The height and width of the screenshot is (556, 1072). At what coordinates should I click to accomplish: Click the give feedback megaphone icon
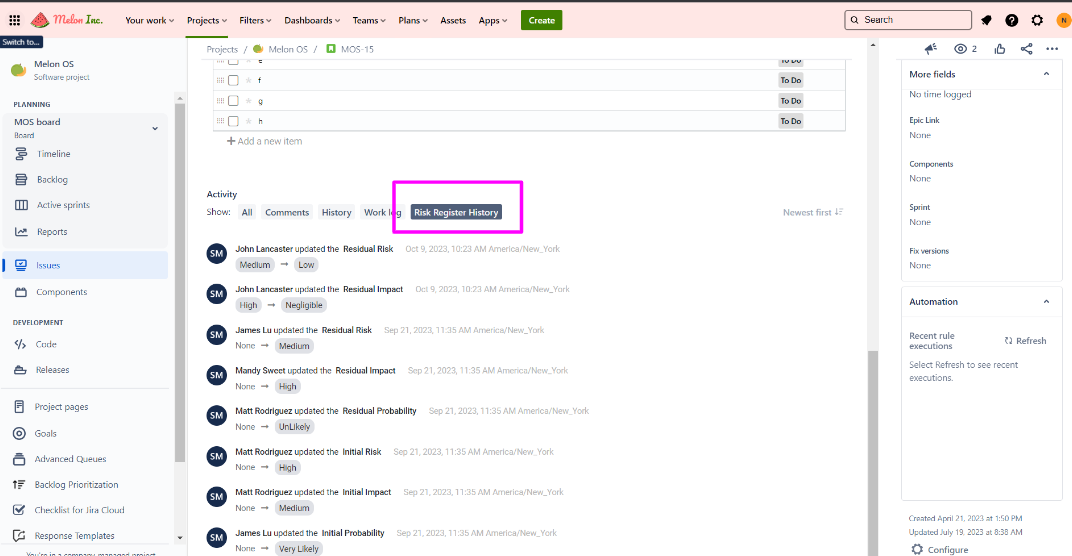[x=931, y=49]
